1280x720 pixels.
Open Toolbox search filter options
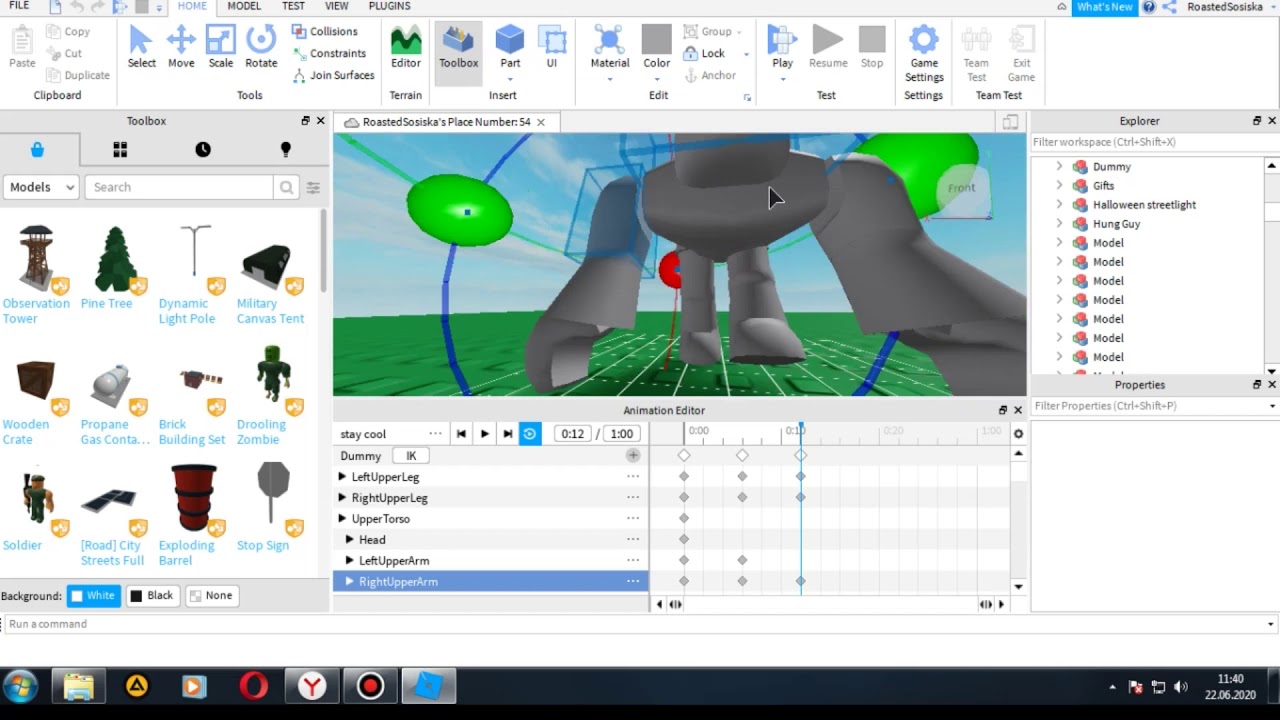pos(313,187)
